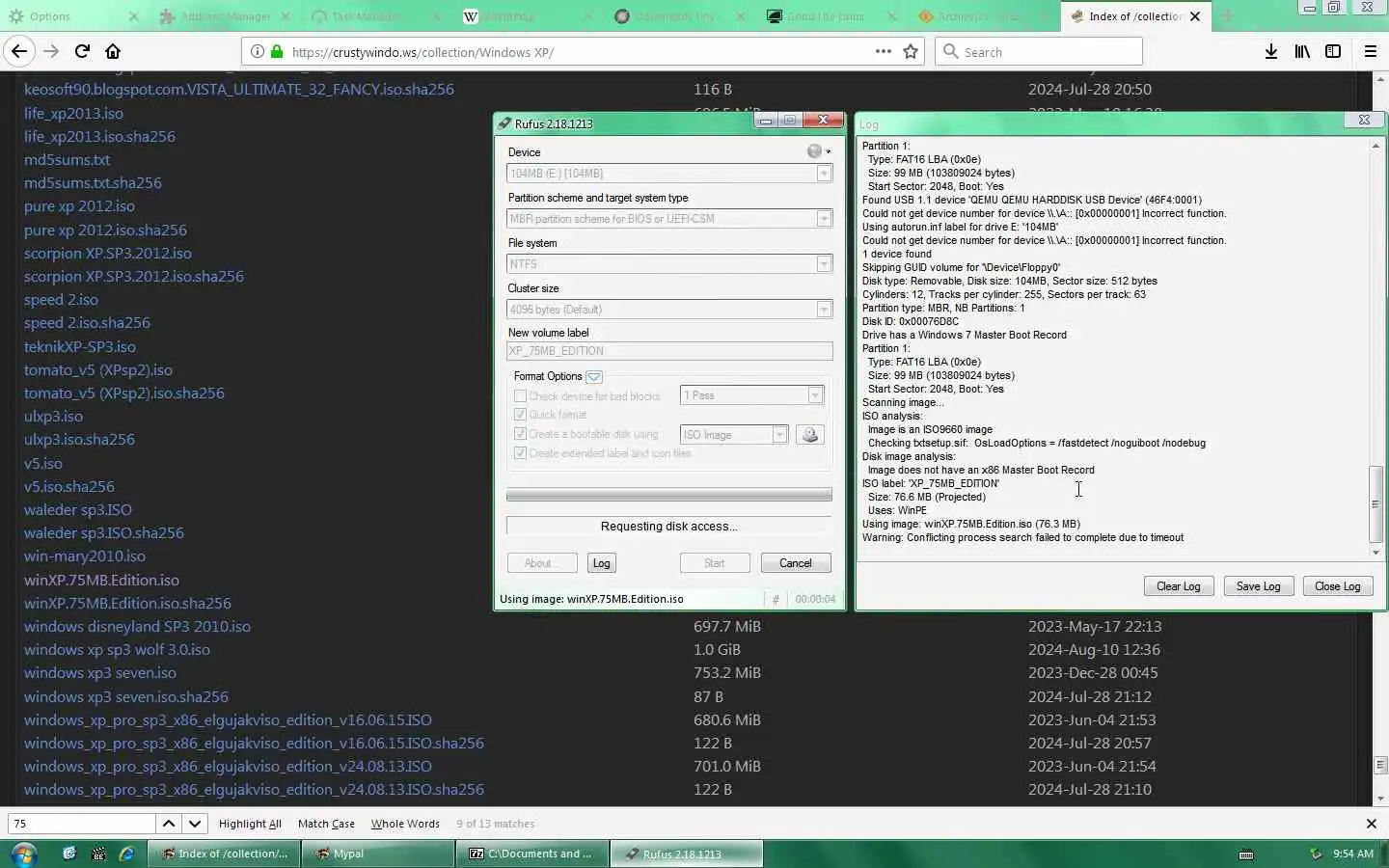Image resolution: width=1389 pixels, height=868 pixels.
Task: Open the windows disneyland SP3 2010.iso link
Action: click(137, 626)
